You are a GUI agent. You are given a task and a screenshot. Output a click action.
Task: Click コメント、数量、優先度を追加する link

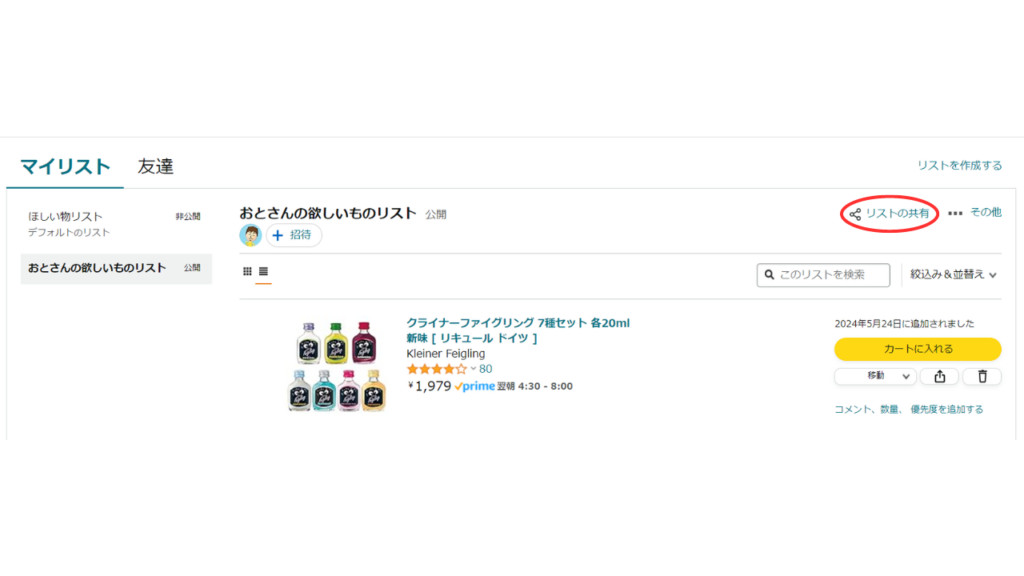(908, 409)
